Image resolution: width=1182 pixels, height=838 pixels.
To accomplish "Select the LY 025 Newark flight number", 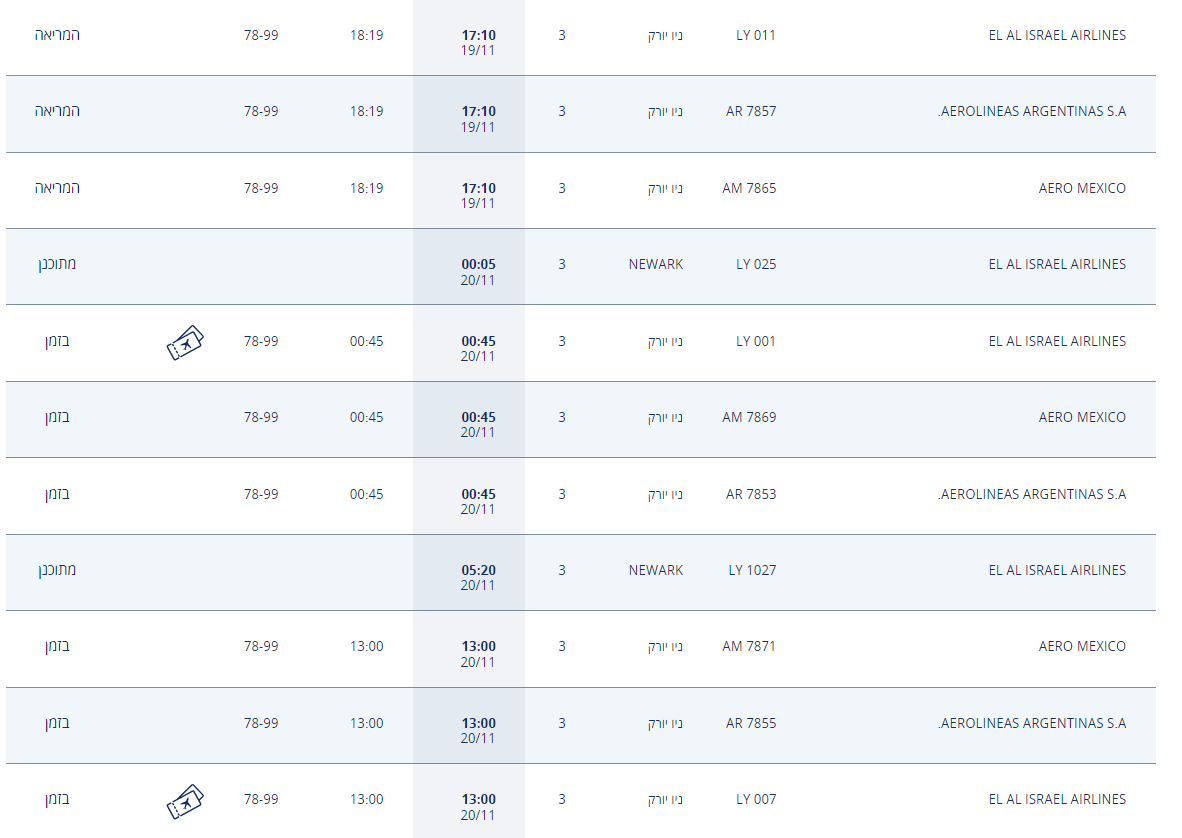I will (x=756, y=264).
